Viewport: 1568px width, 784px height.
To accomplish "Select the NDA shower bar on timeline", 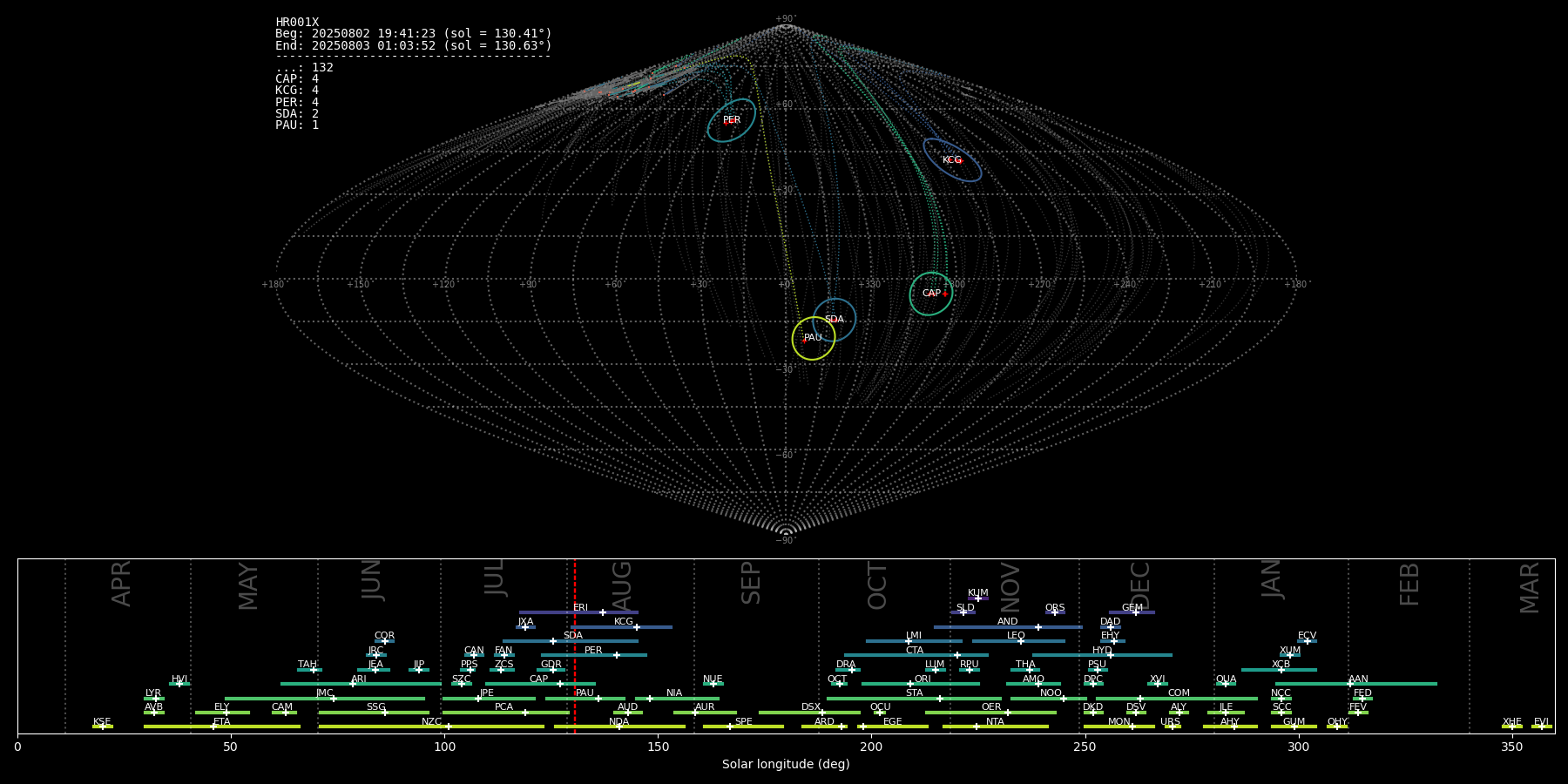I will click(619, 727).
